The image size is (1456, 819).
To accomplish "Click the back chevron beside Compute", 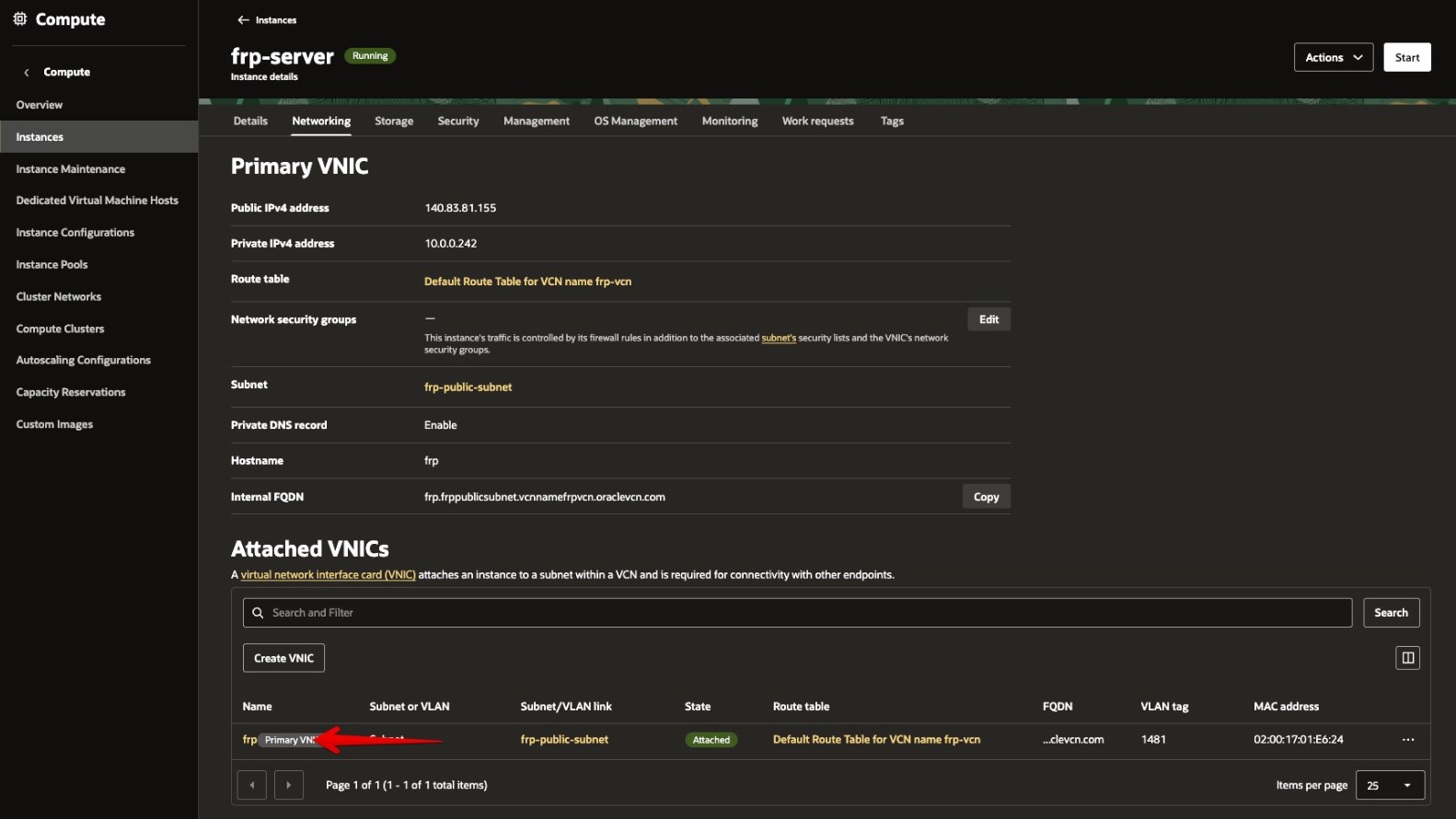I will [27, 72].
